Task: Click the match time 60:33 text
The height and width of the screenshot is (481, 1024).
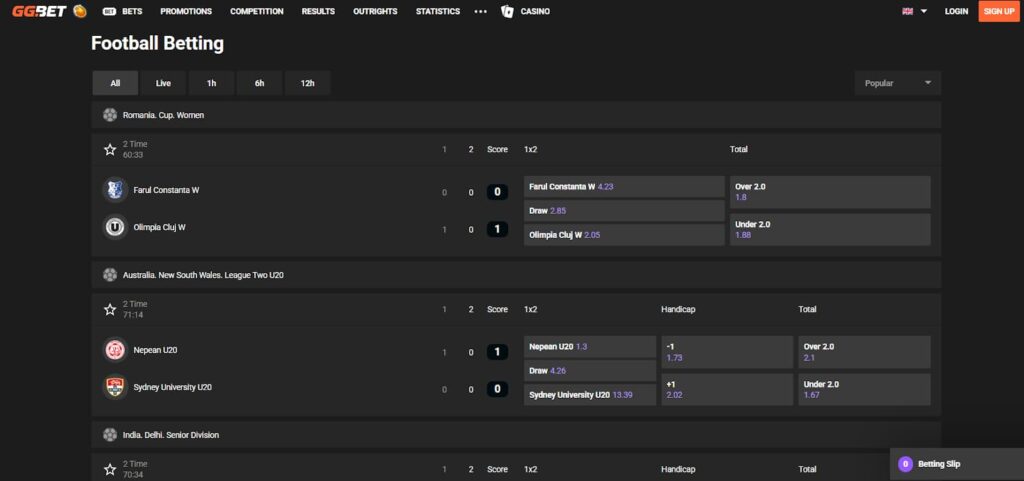Action: click(133, 155)
